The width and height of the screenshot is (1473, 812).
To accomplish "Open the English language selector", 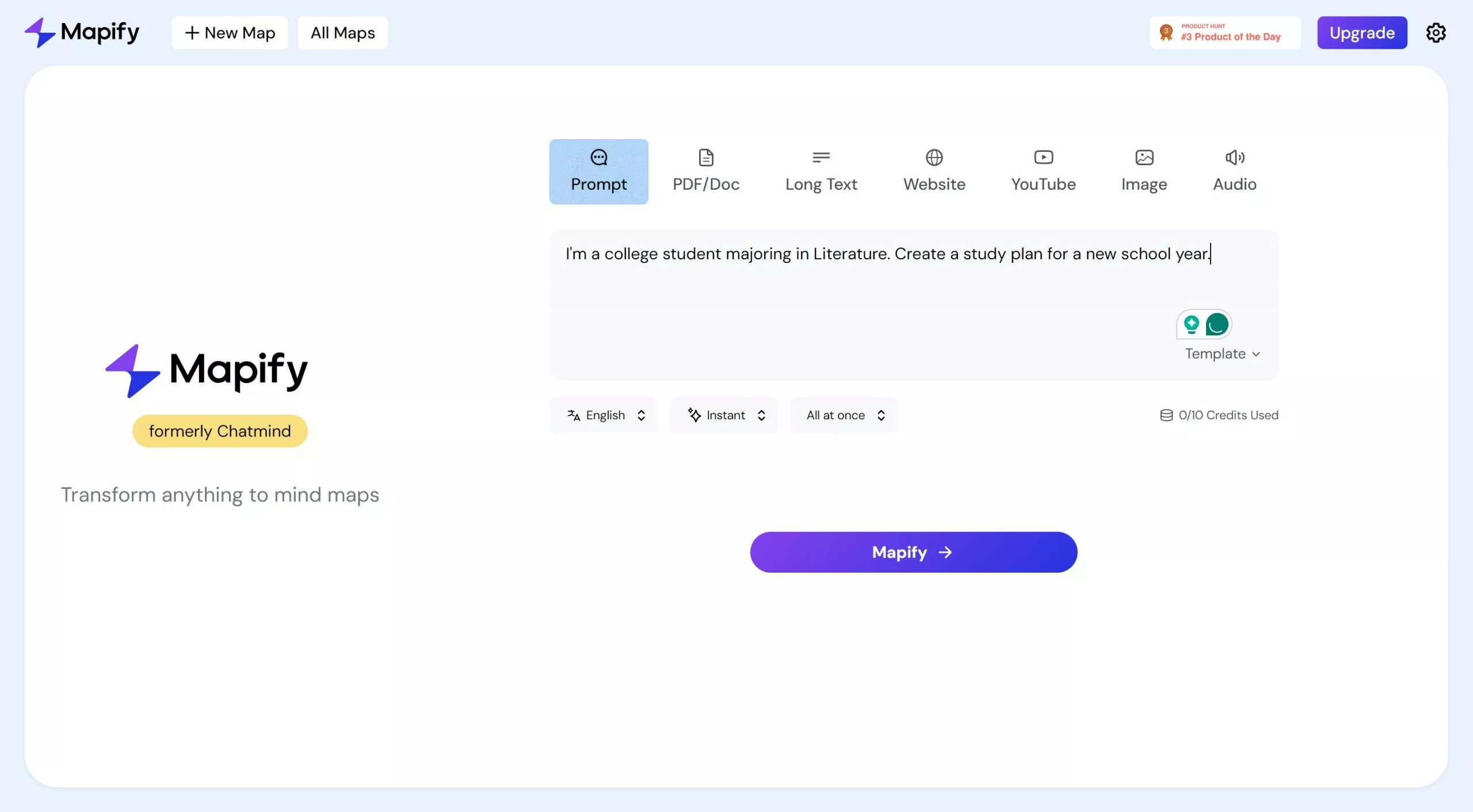I will click(x=604, y=415).
